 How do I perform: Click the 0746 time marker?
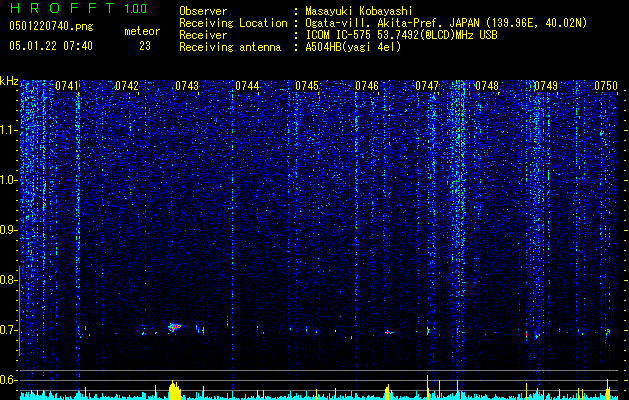pos(367,86)
